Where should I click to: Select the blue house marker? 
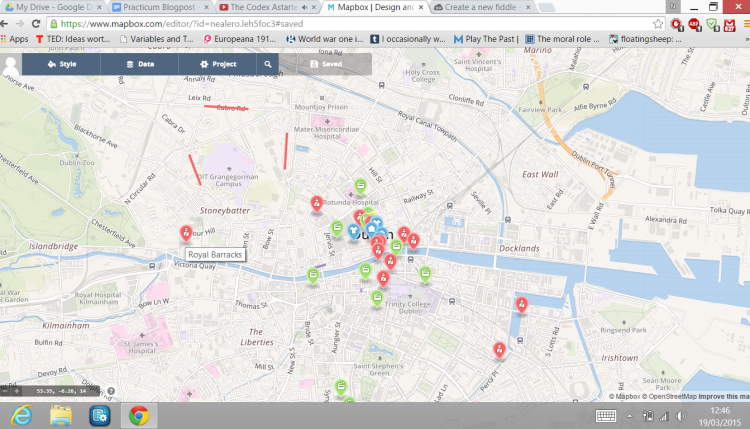coord(372,229)
